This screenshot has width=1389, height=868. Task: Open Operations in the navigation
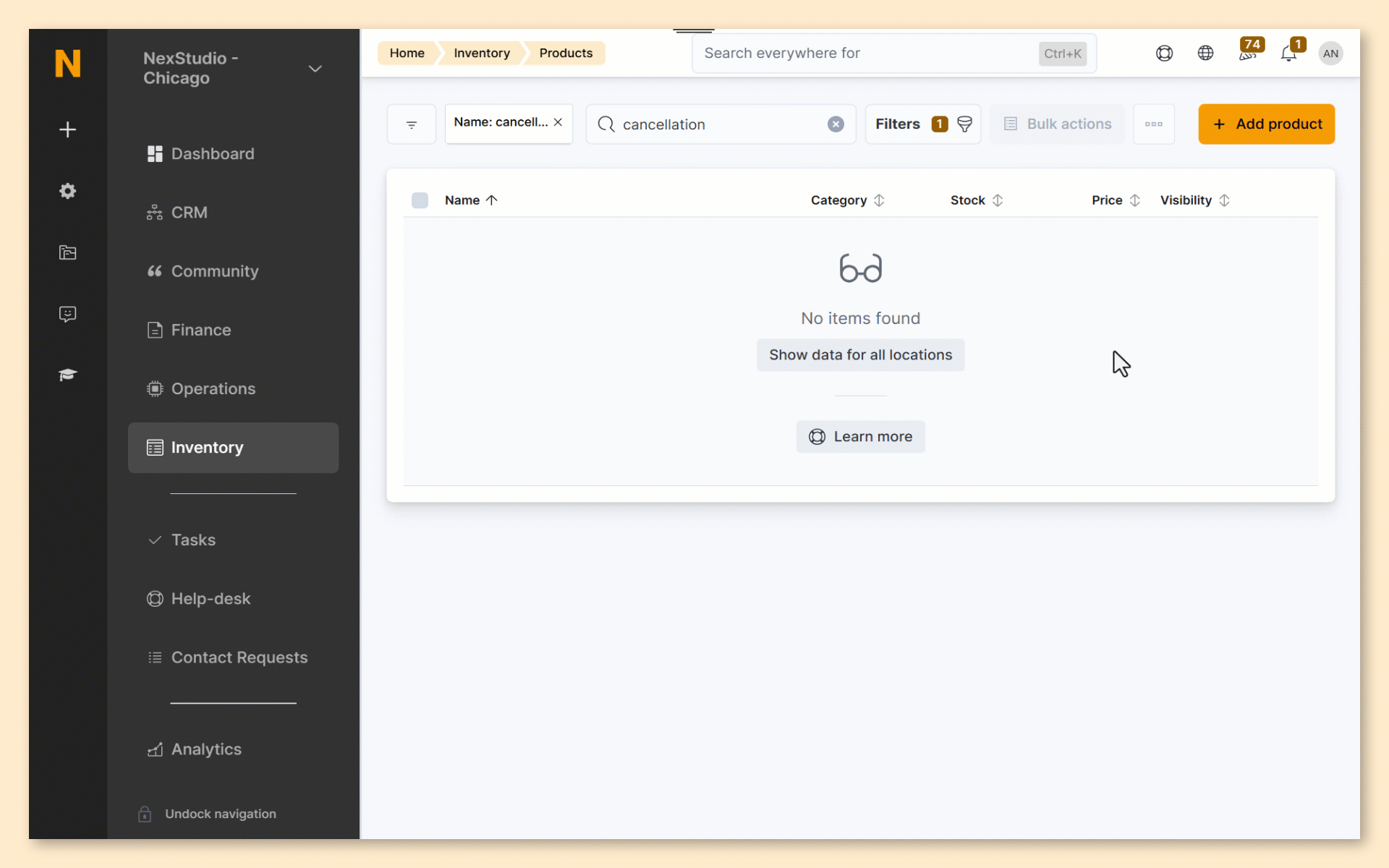(233, 388)
